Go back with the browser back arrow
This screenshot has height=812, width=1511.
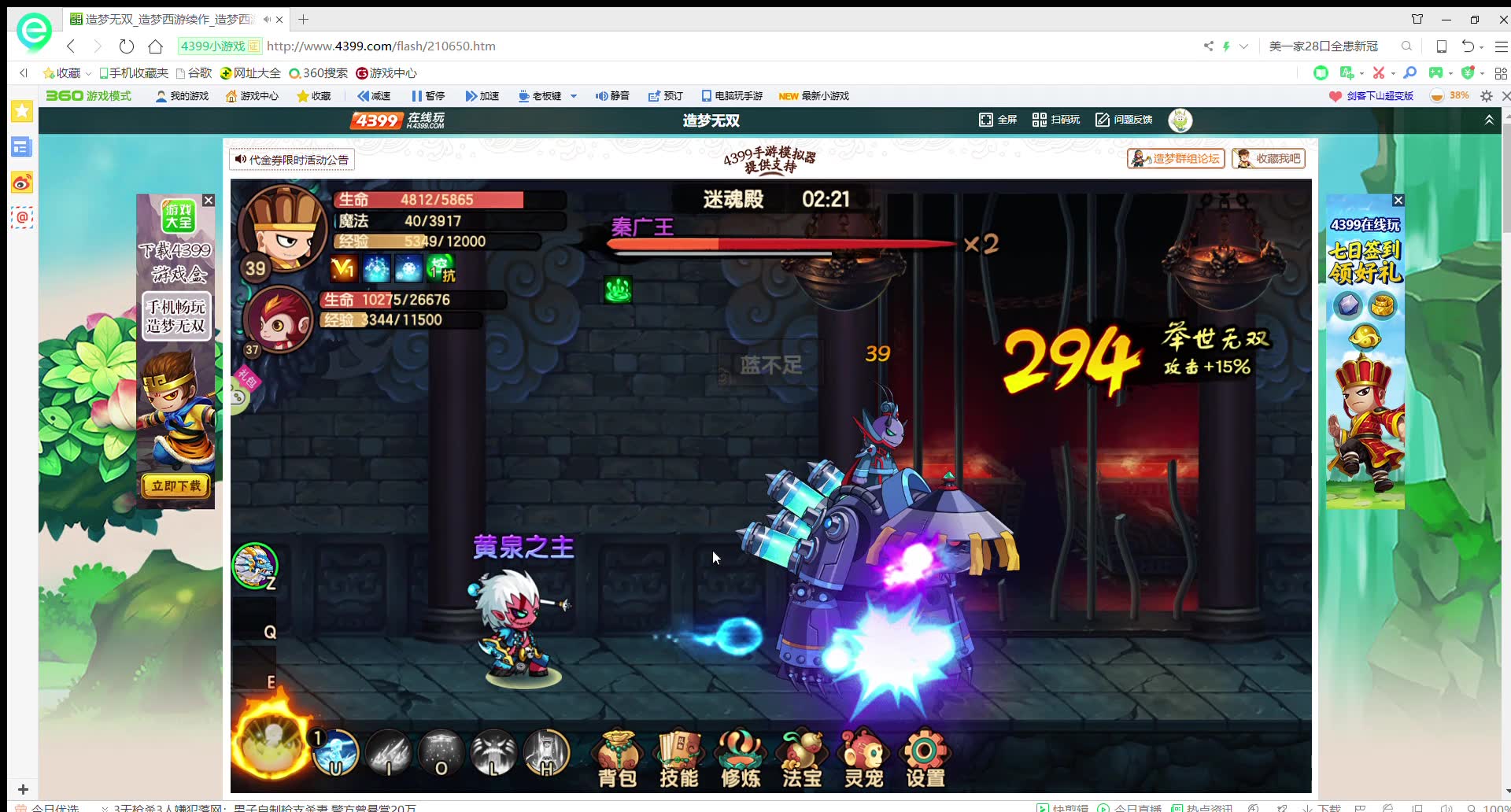71,46
